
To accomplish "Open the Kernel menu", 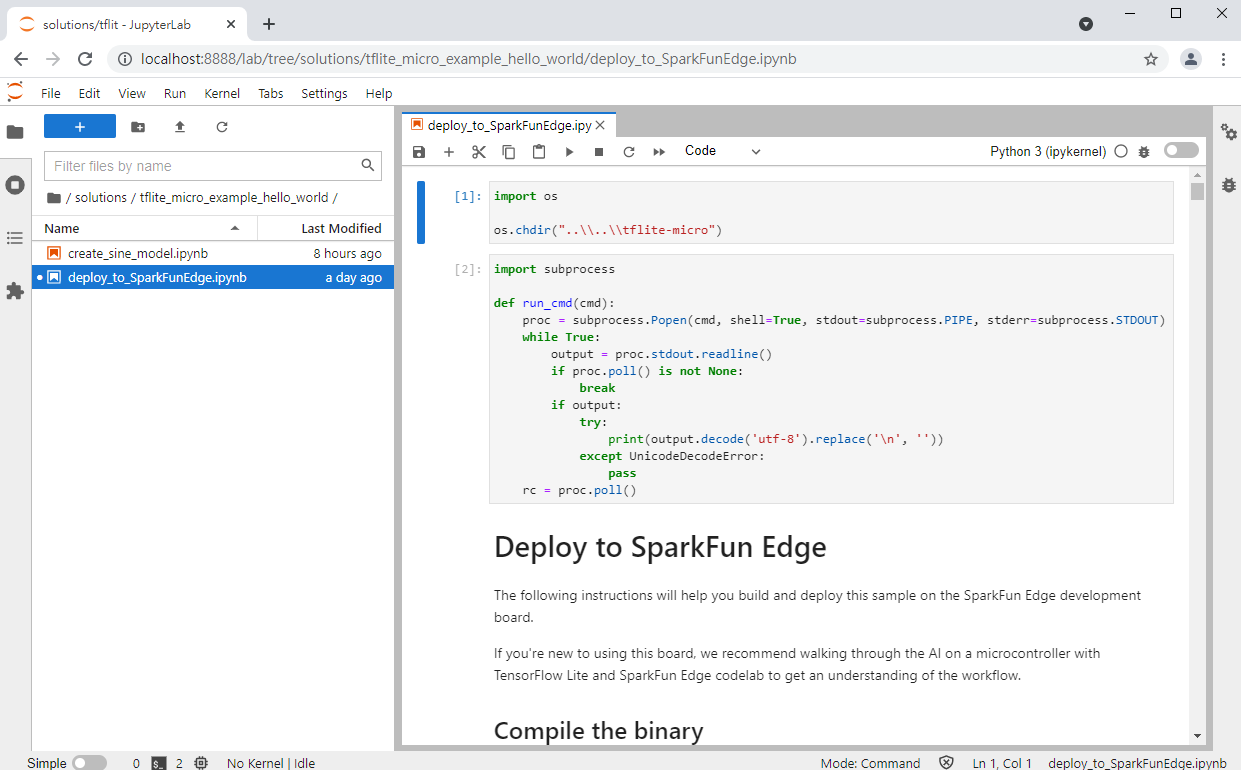I will tap(222, 93).
